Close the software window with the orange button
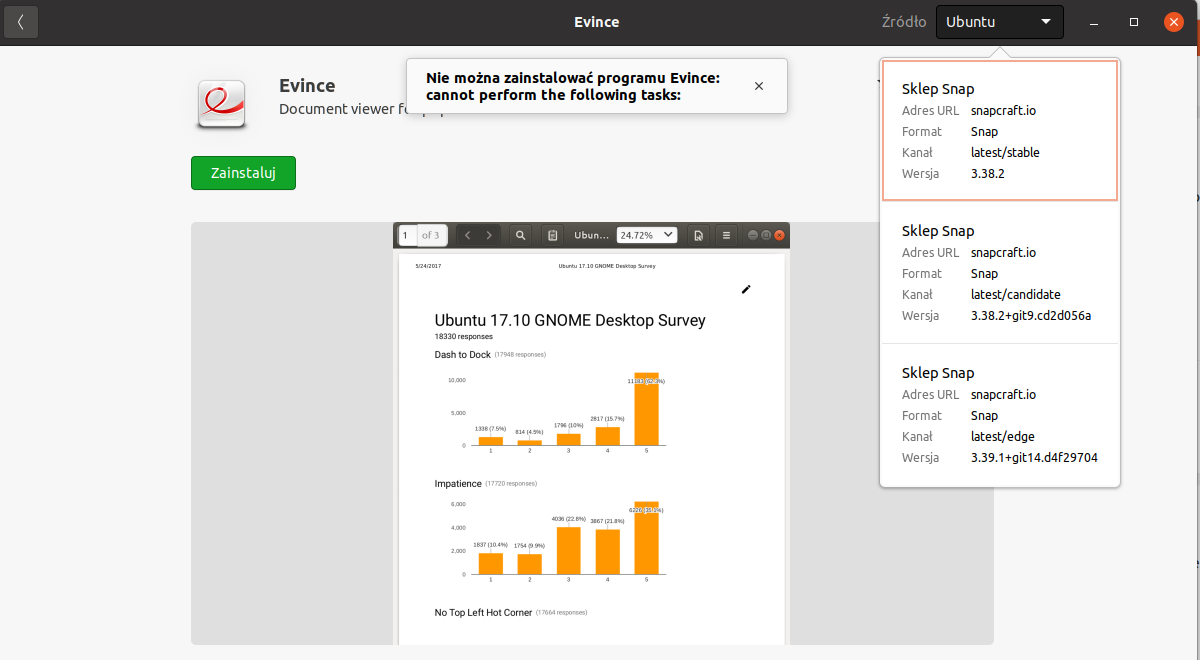The width and height of the screenshot is (1200, 660). [x=1174, y=22]
